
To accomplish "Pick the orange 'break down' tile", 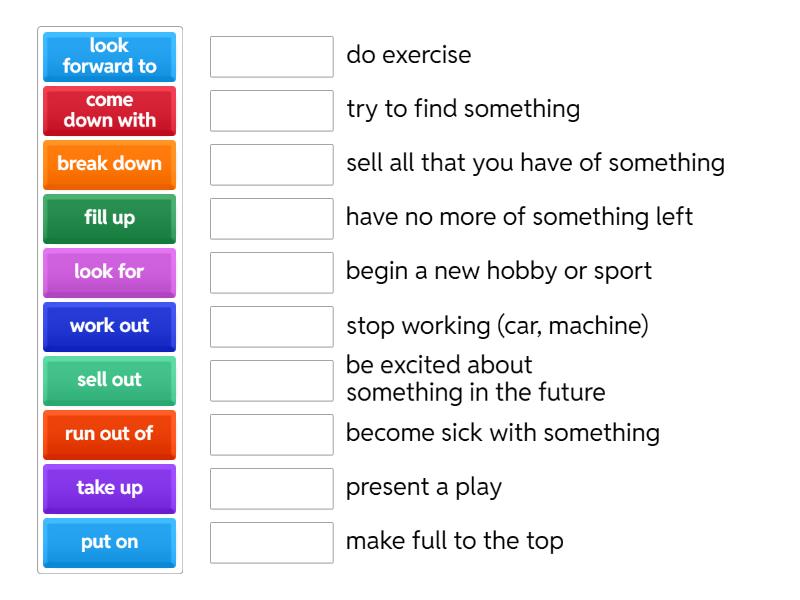I will click(x=110, y=164).
